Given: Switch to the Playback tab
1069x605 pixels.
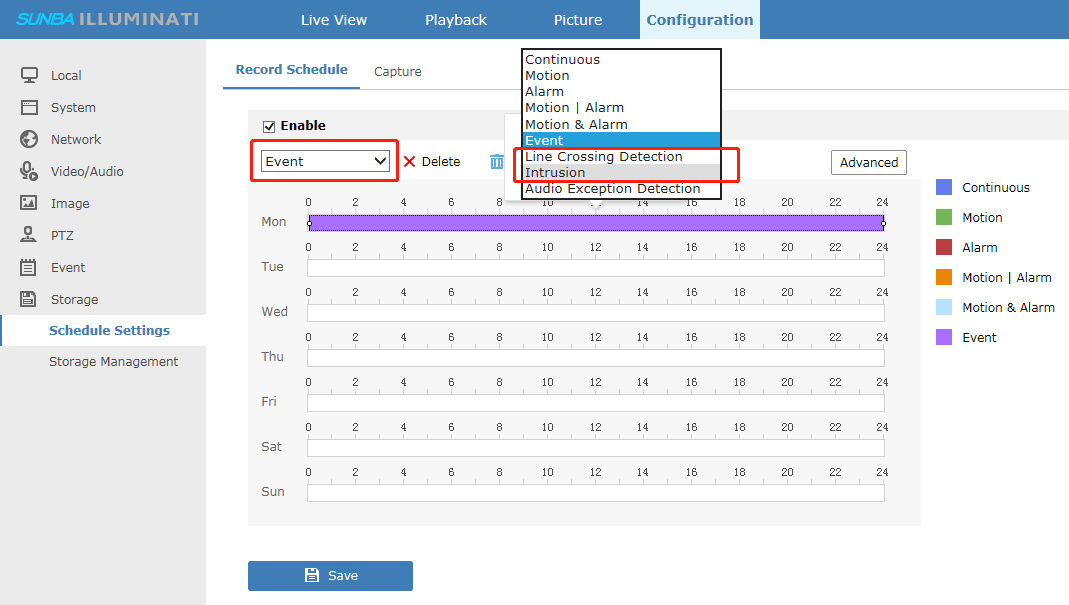Looking at the screenshot, I should pos(456,20).
